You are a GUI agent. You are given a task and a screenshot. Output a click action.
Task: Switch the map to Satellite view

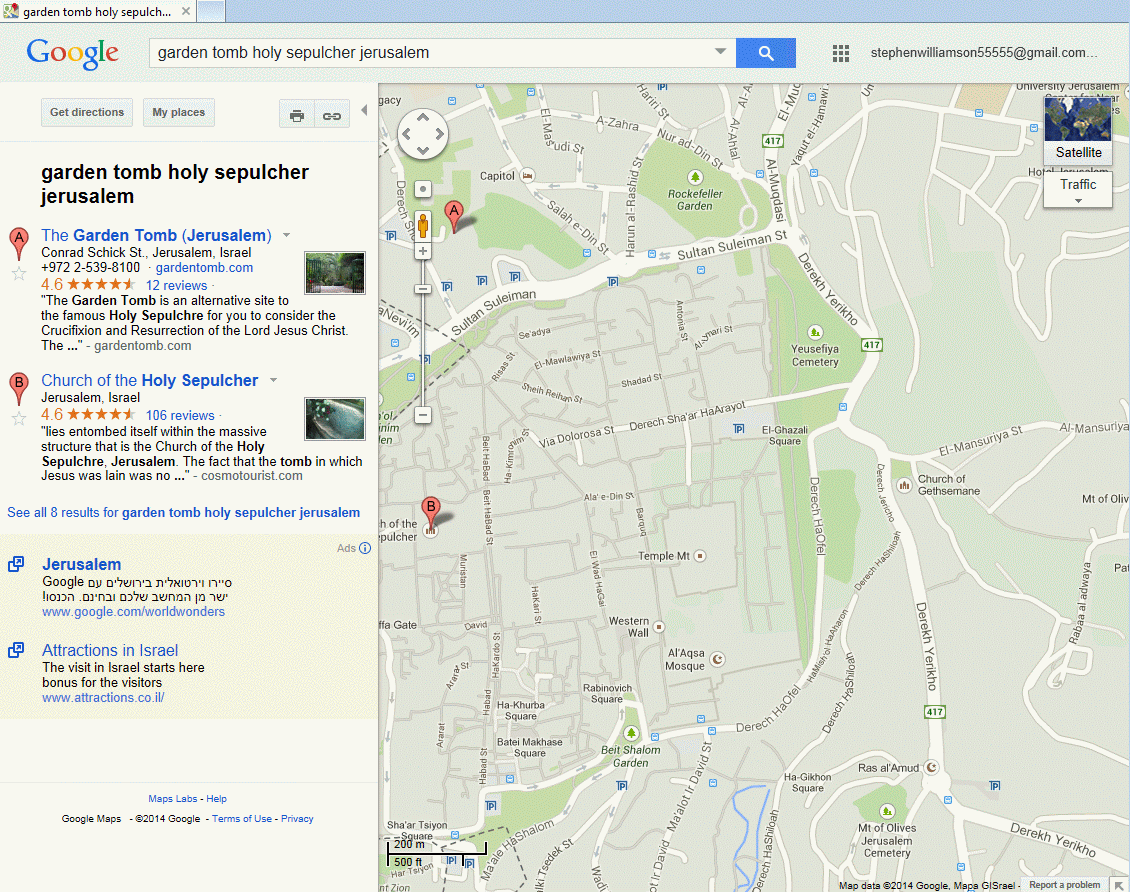[x=1078, y=130]
